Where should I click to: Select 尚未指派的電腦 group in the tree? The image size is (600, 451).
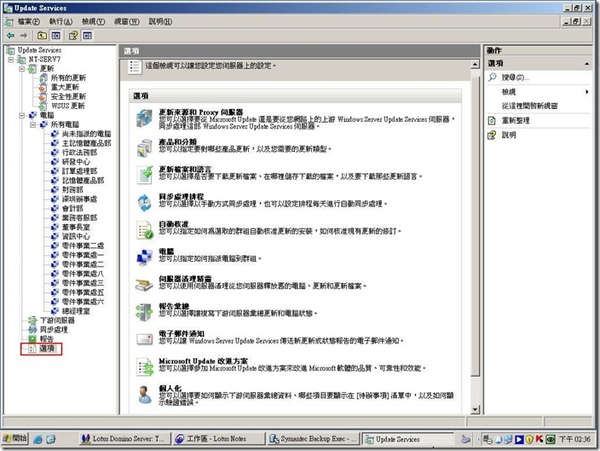coord(86,134)
